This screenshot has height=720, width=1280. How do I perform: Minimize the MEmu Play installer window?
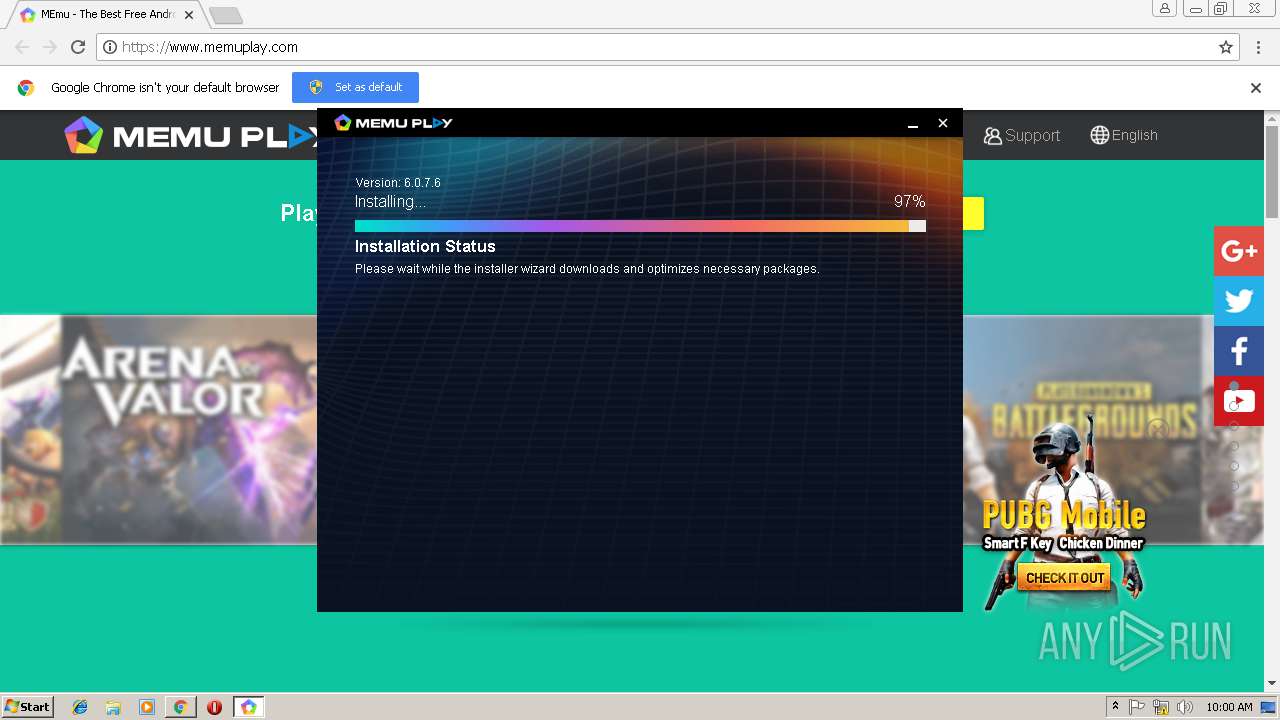pyautogui.click(x=912, y=123)
